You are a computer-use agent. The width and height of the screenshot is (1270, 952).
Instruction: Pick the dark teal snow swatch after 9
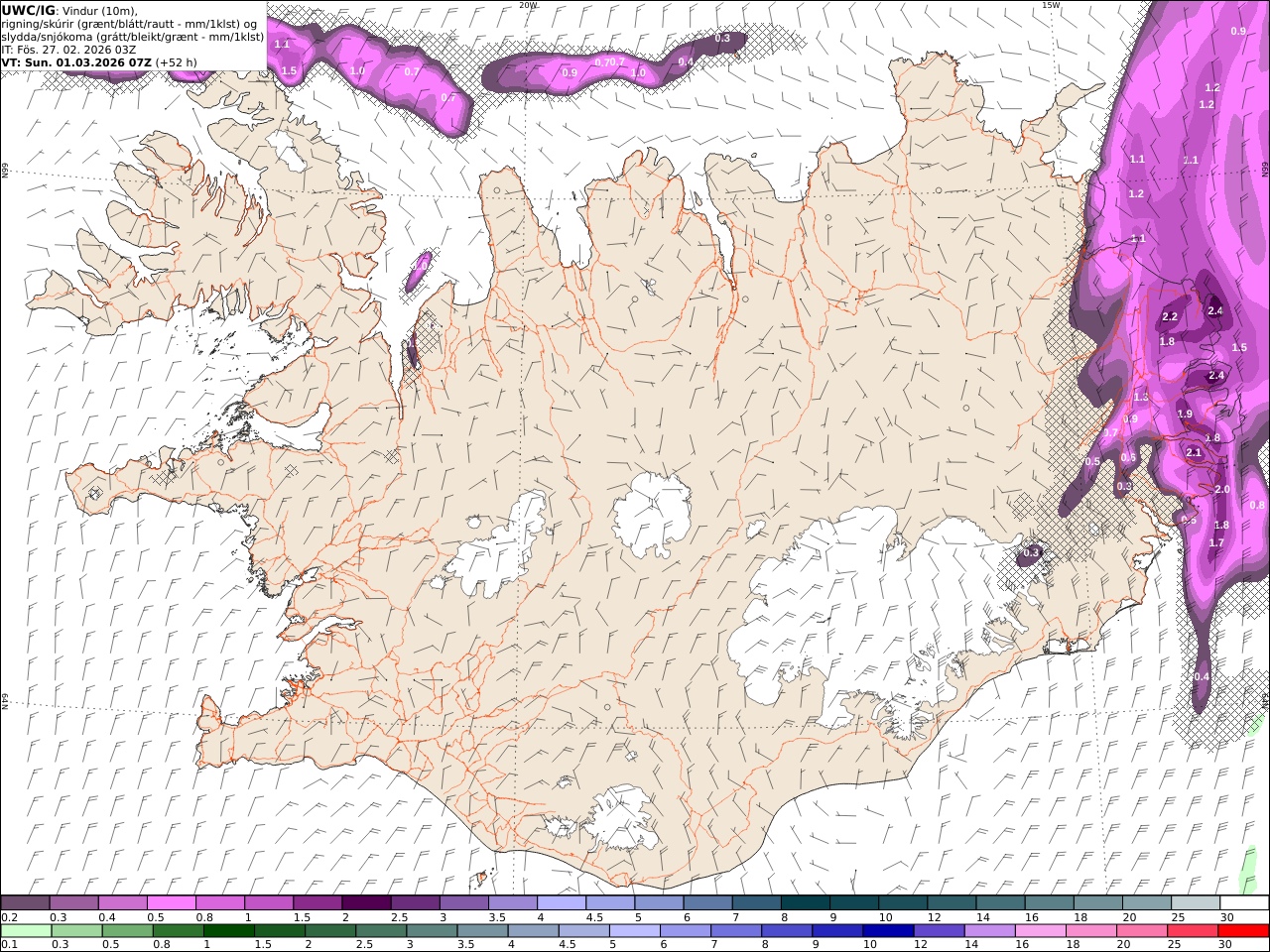point(854,903)
